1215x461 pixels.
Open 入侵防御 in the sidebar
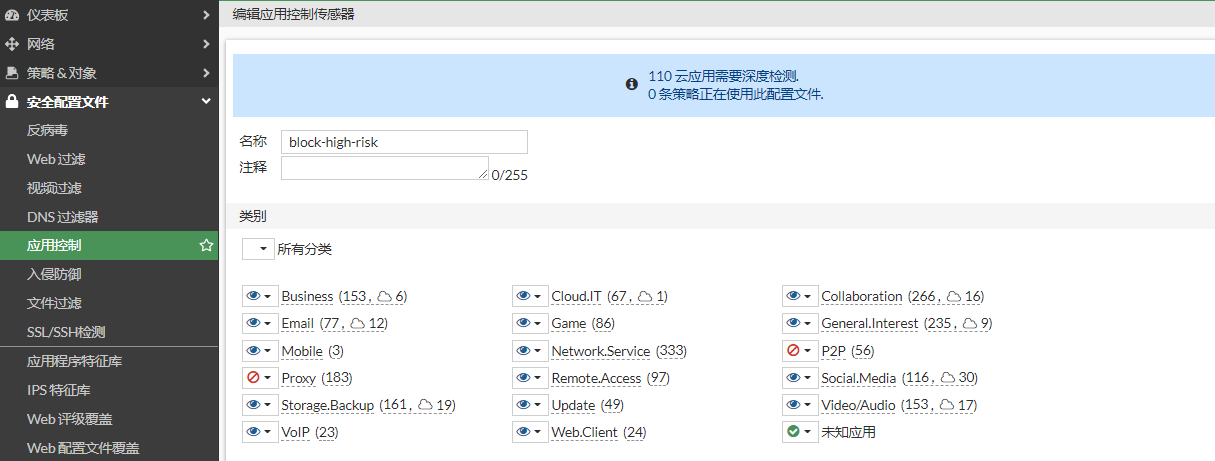tap(54, 274)
